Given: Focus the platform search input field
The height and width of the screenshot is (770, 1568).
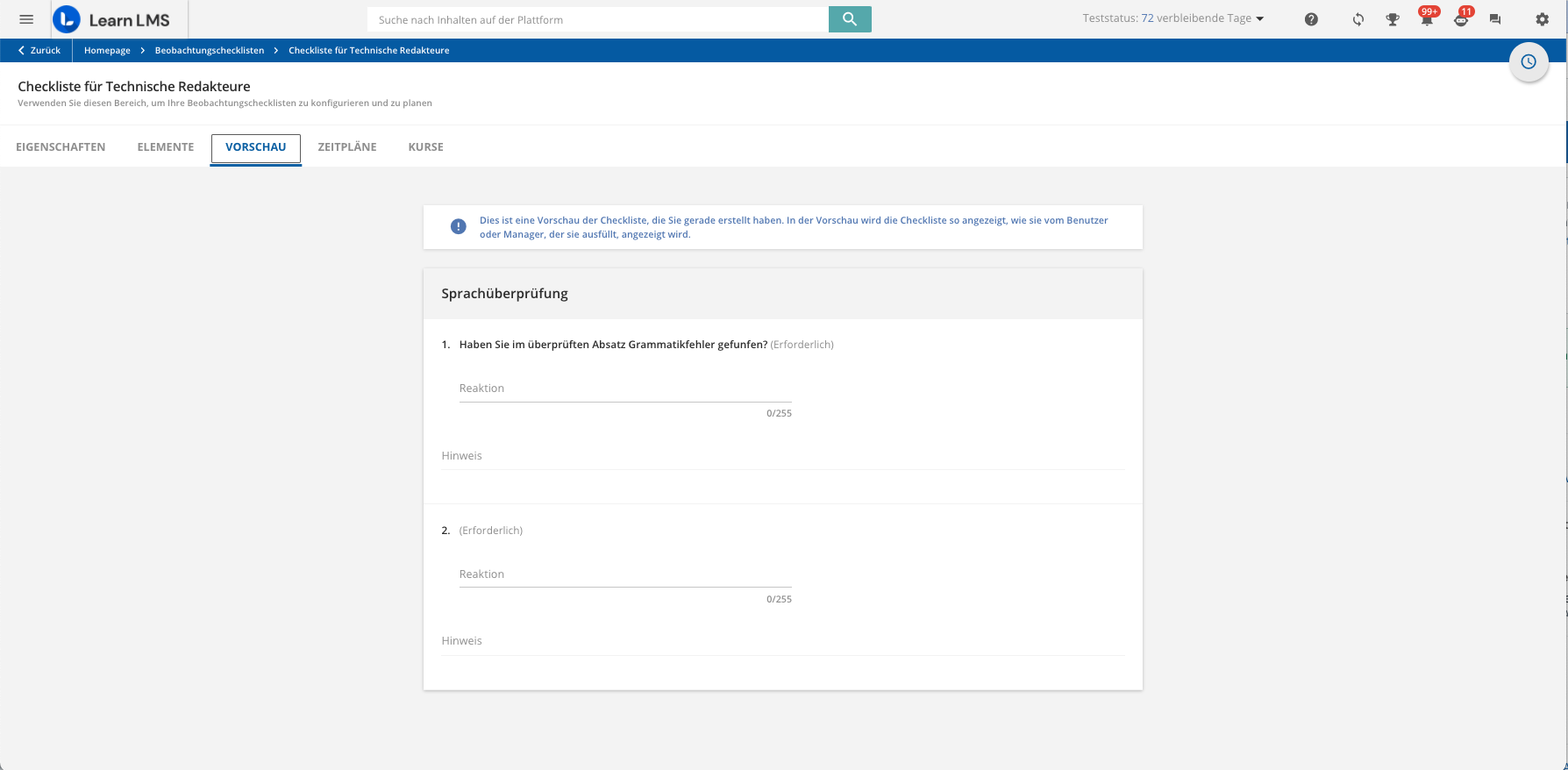Looking at the screenshot, I should (599, 19).
